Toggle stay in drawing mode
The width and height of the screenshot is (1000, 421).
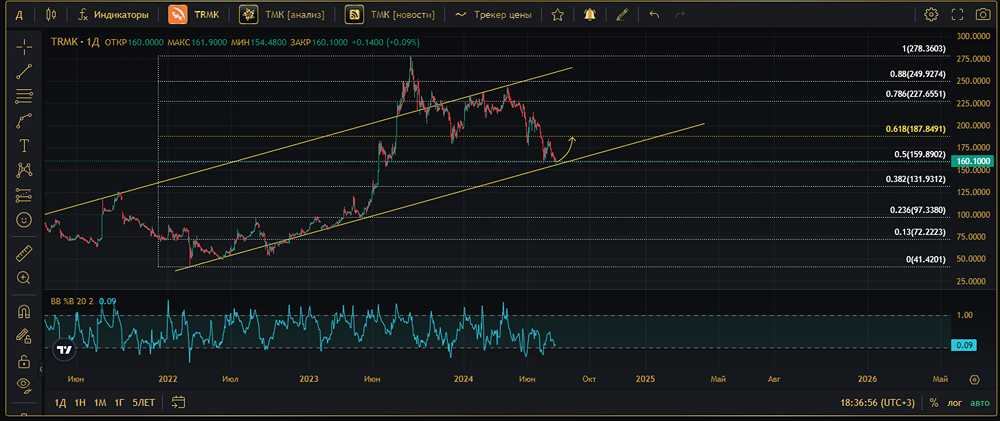(x=24, y=336)
